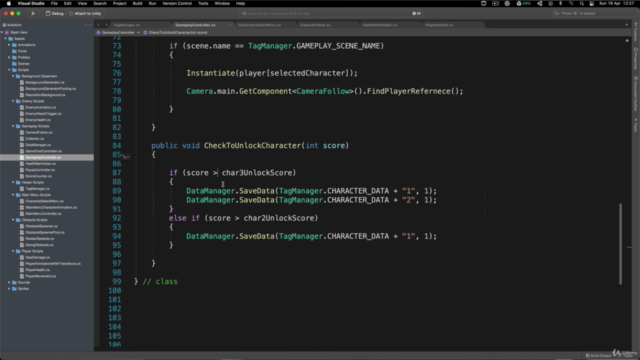Open the Run menu
The width and height of the screenshot is (640, 360).
click(152, 3)
